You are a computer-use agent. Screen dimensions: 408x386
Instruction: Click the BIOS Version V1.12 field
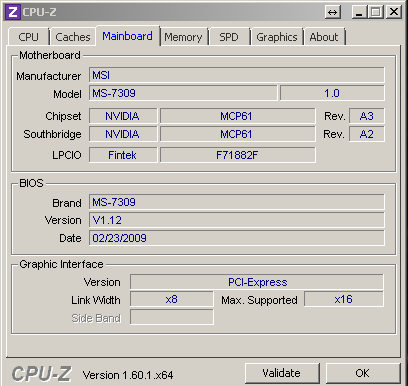click(x=237, y=220)
